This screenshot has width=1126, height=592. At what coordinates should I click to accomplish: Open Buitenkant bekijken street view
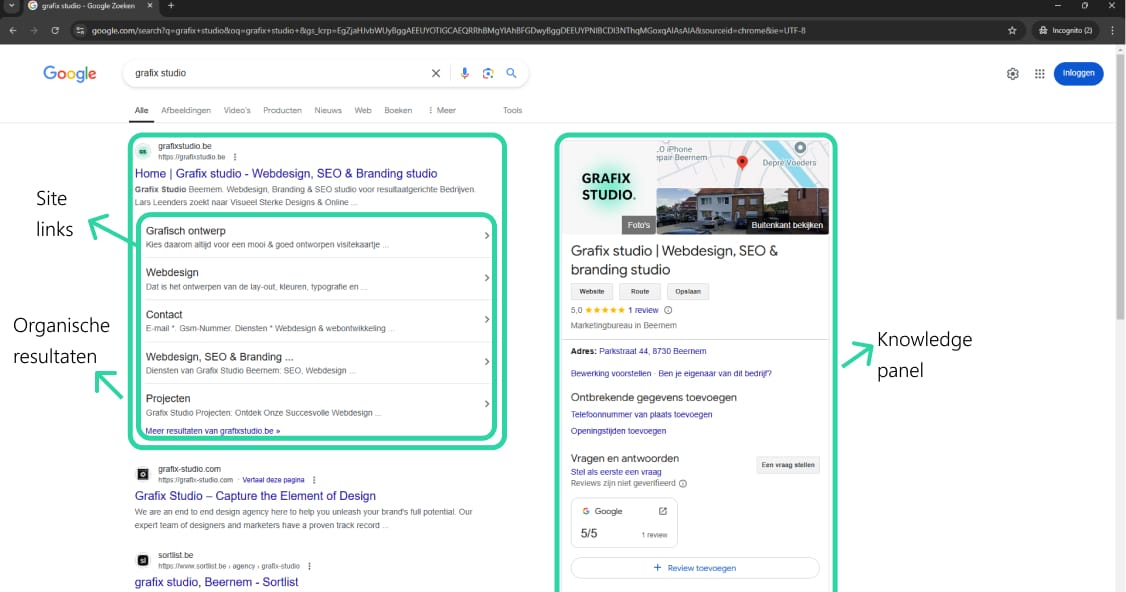coord(743,211)
